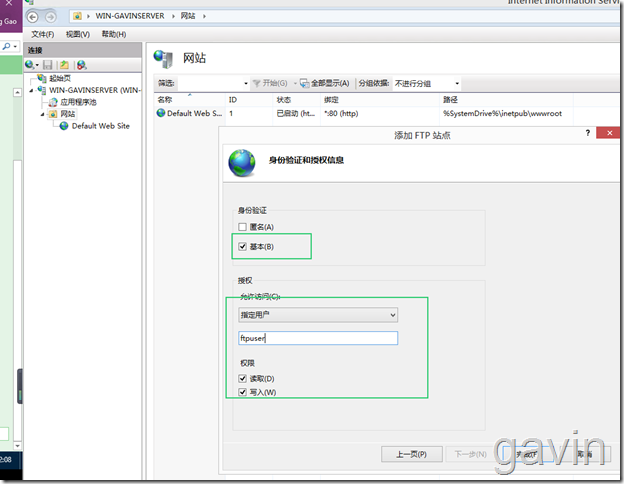624x484 pixels.
Task: Click the back navigation arrow icon
Action: pyautogui.click(x=33, y=17)
